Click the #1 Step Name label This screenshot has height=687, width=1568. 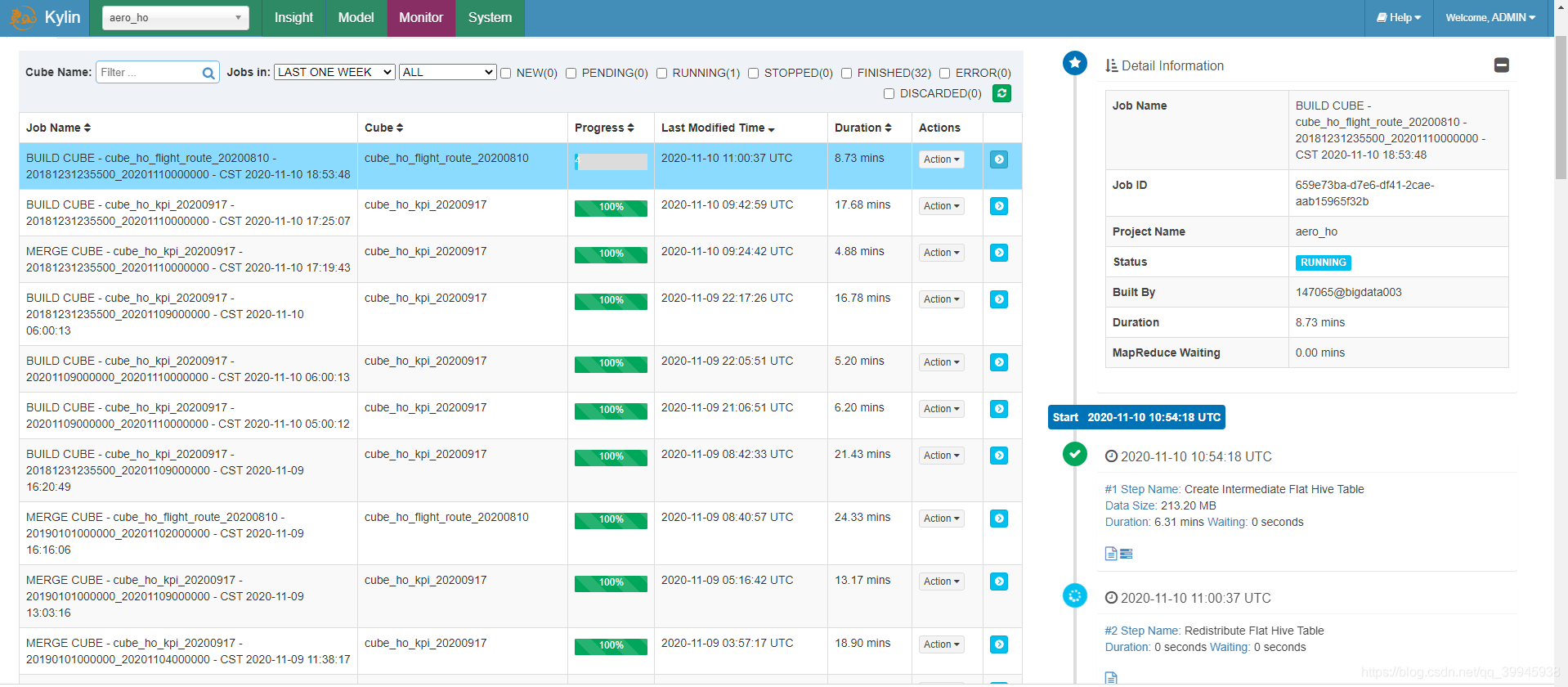(x=1143, y=489)
